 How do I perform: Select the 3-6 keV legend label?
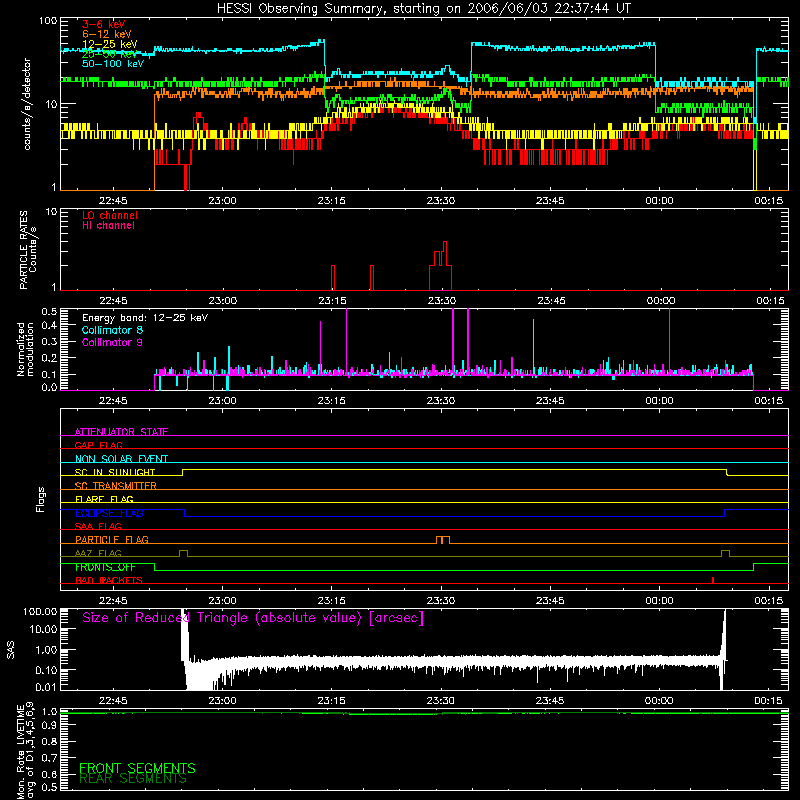104,24
